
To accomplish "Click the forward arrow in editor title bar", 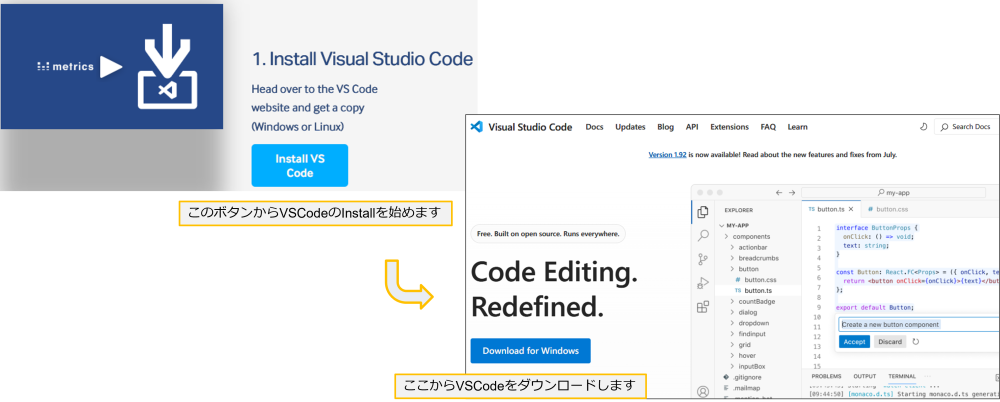I will (791, 192).
